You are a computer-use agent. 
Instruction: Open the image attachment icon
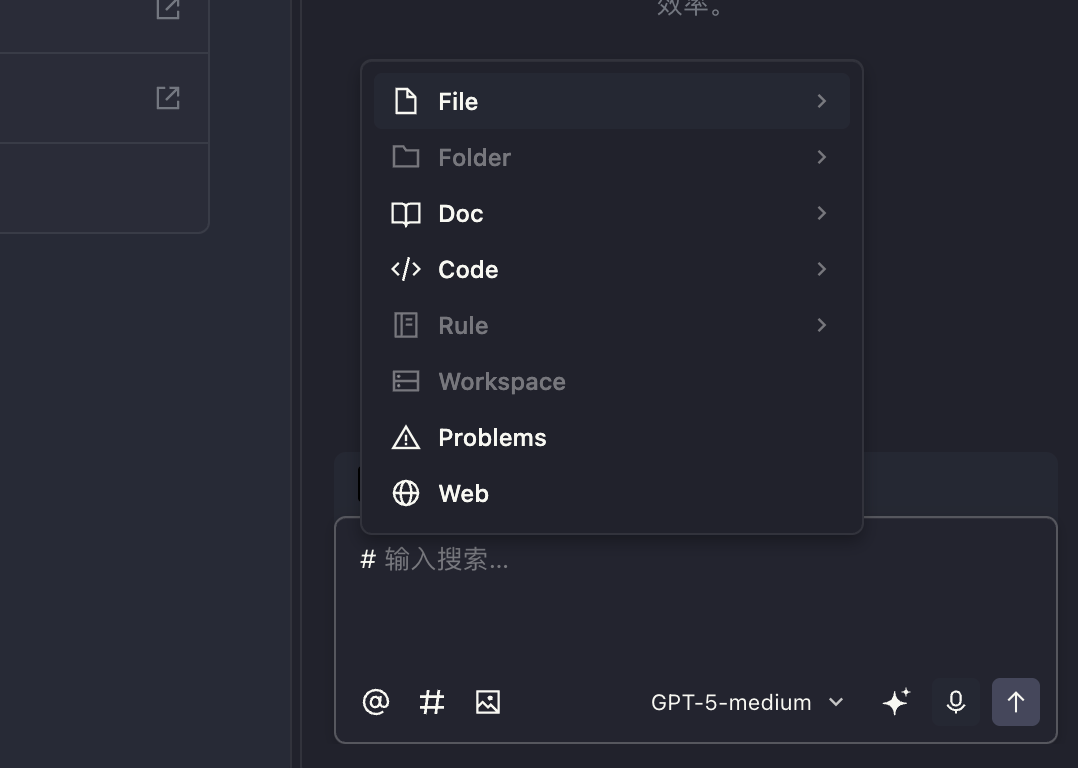488,702
